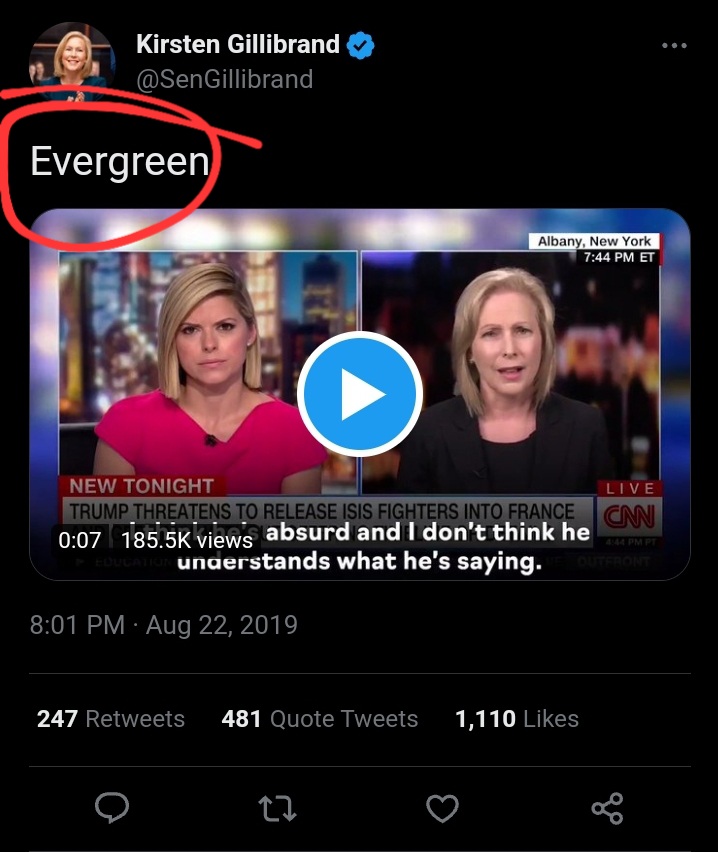View the 481 Quote Tweets list
The image size is (718, 852).
pyautogui.click(x=320, y=719)
